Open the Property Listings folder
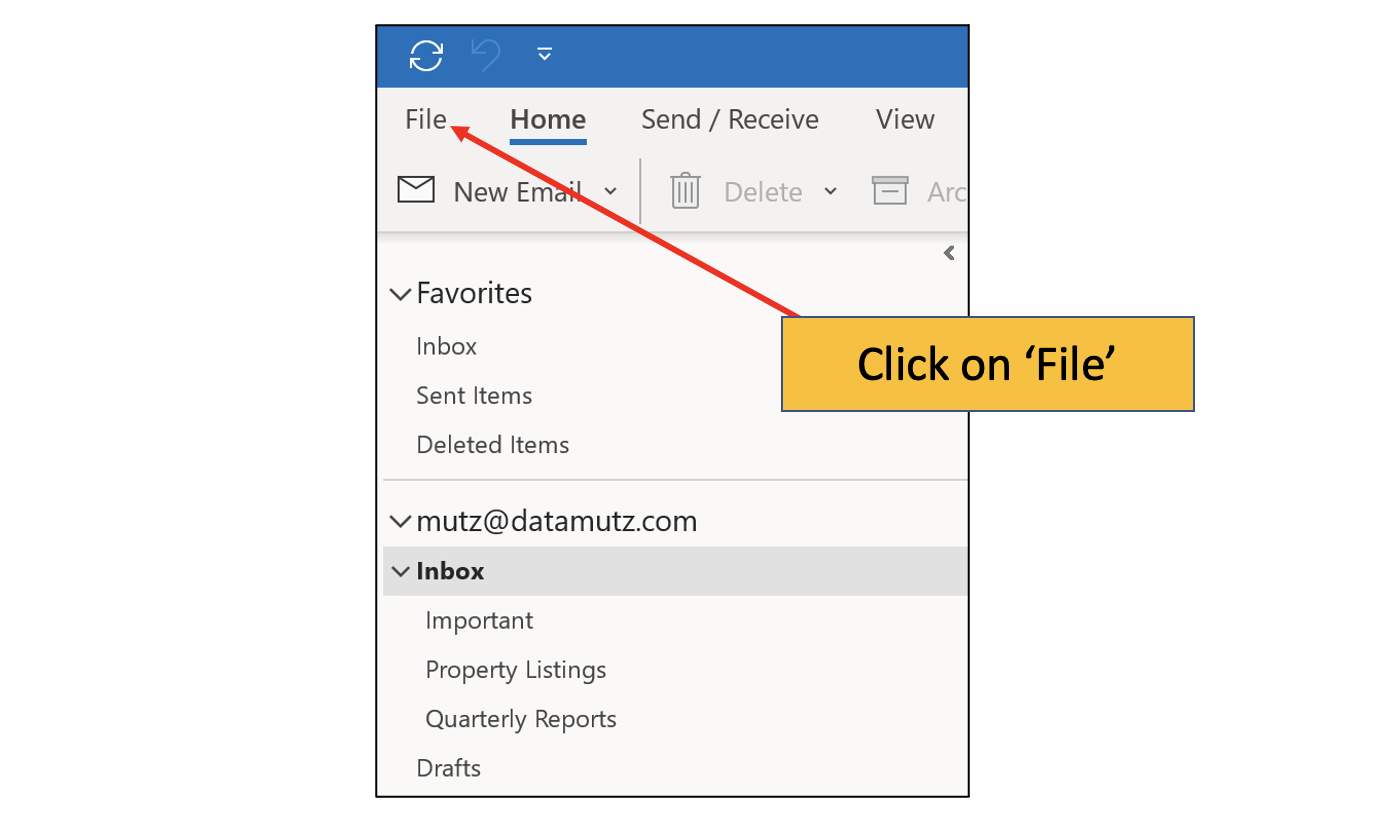 (516, 669)
